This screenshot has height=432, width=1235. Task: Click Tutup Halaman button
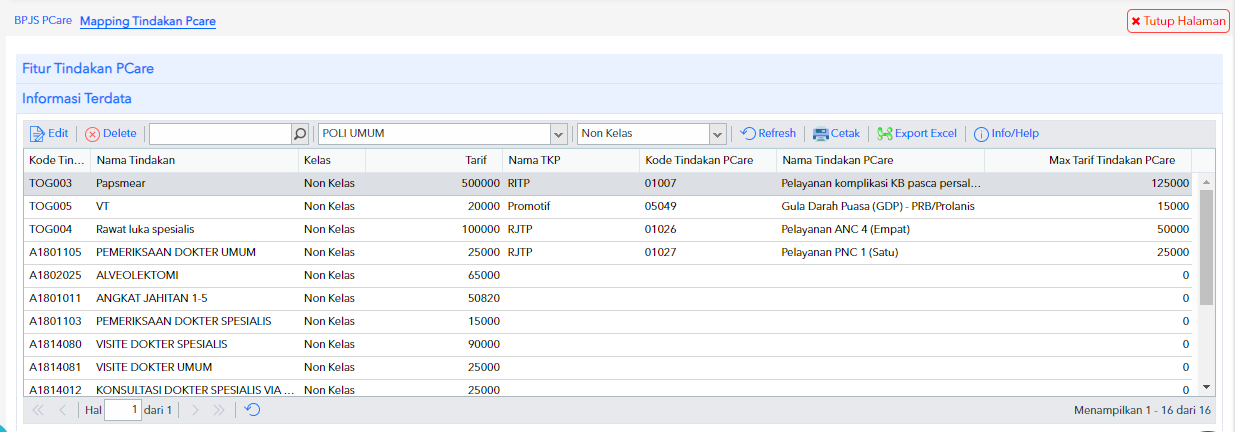(1178, 21)
